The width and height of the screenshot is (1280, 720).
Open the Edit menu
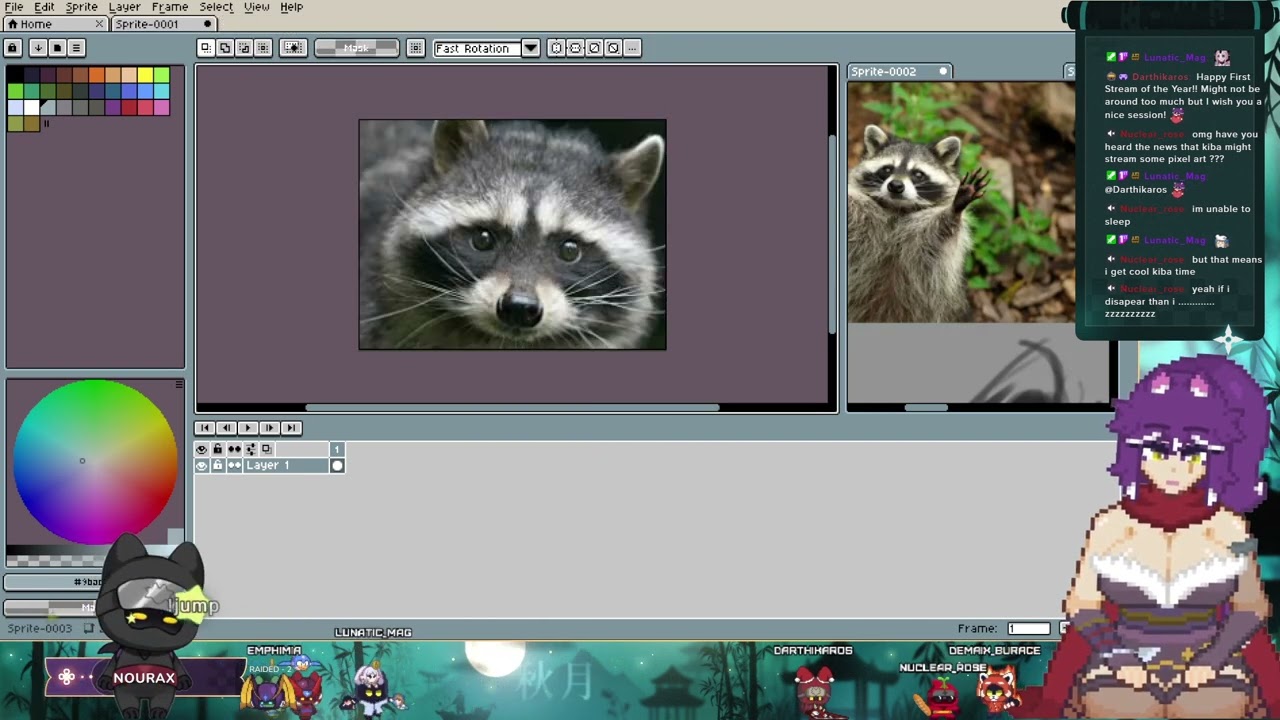point(44,7)
